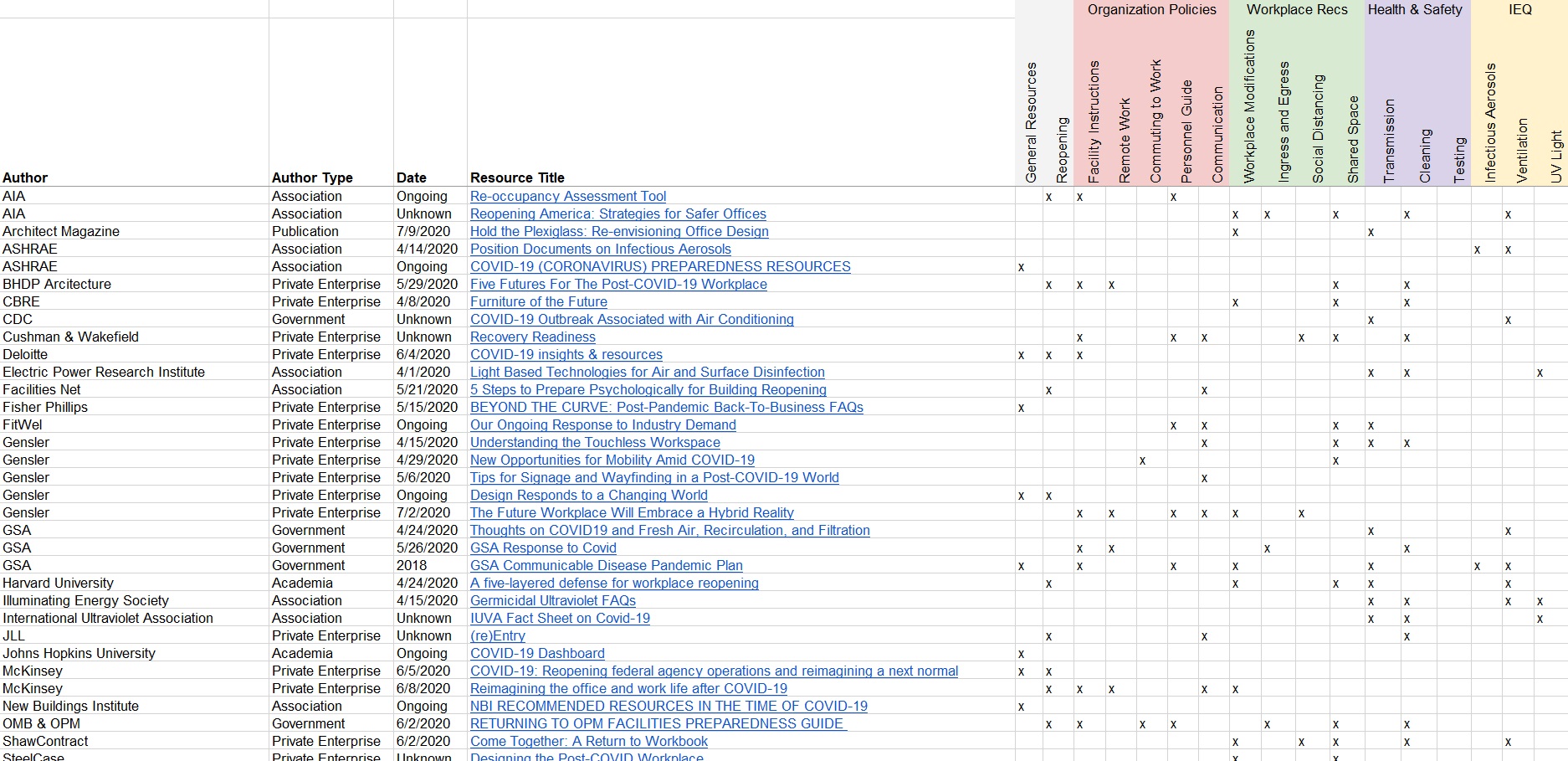Open Light Based Technologies for Disinfection link
1568x761 pixels.
tap(648, 372)
